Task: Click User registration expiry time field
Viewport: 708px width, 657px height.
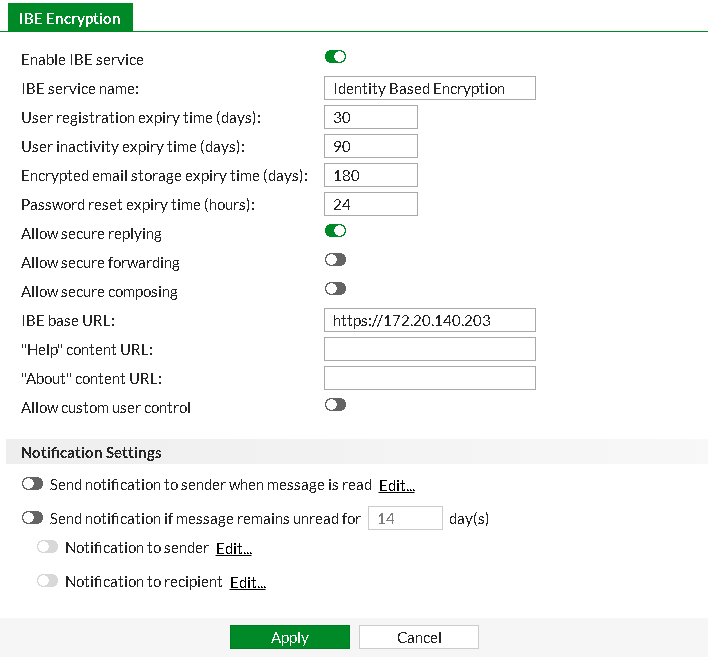Action: click(x=371, y=117)
